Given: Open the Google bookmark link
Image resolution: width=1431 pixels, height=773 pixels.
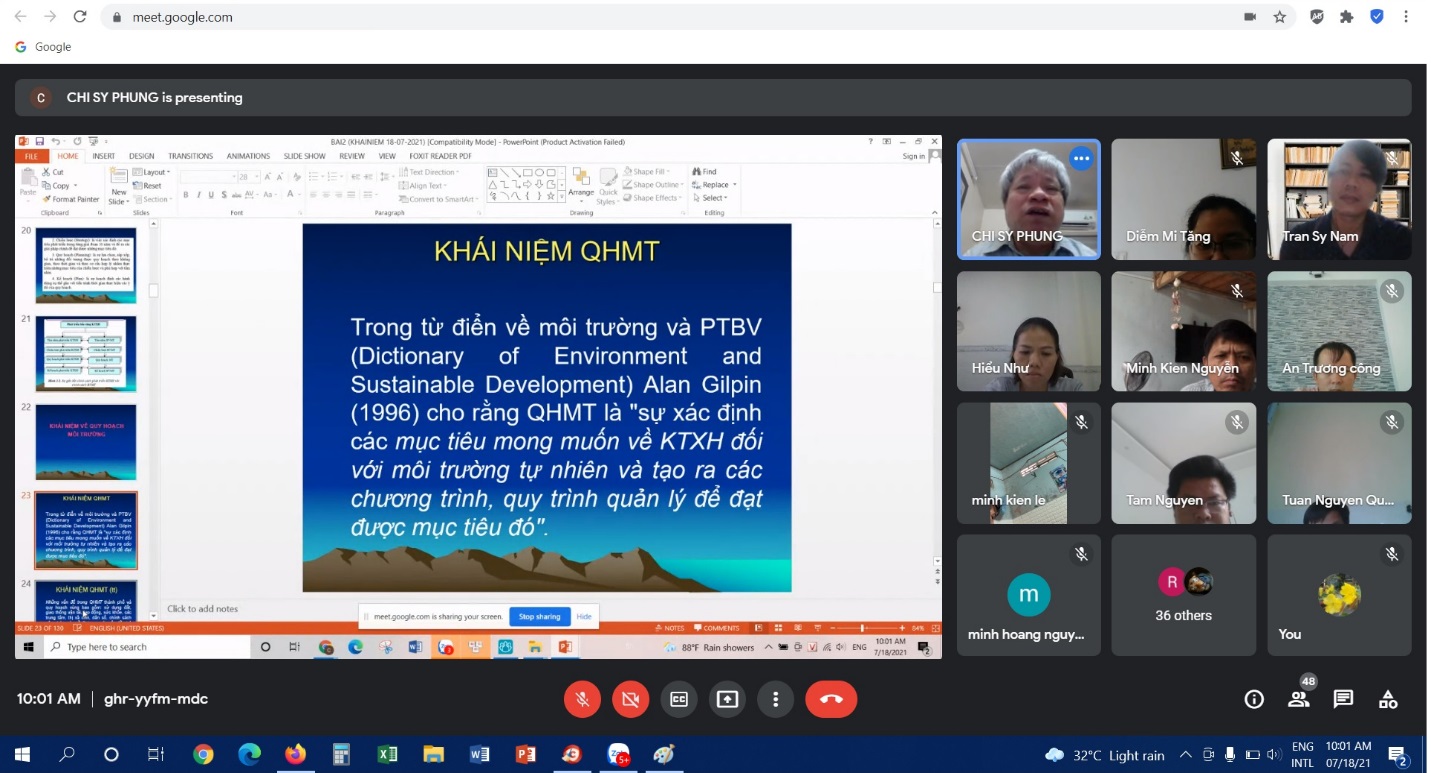Looking at the screenshot, I should (43, 47).
